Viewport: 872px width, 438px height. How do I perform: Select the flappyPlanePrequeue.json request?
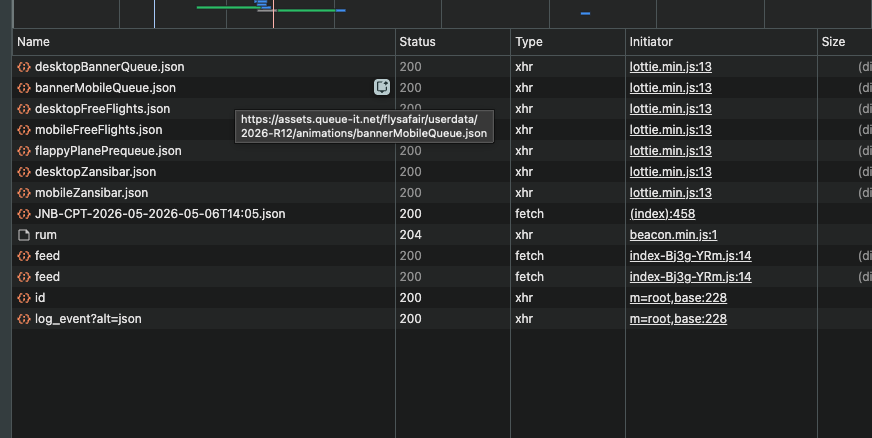(108, 151)
